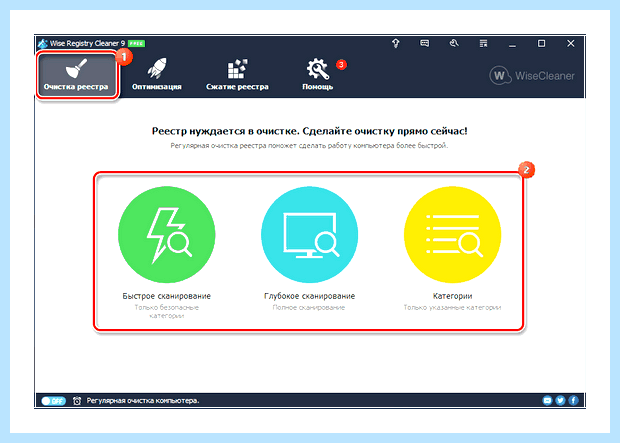Click the Глубокое сканирование label
Image resolution: width=620 pixels, height=443 pixels.
pos(310,296)
